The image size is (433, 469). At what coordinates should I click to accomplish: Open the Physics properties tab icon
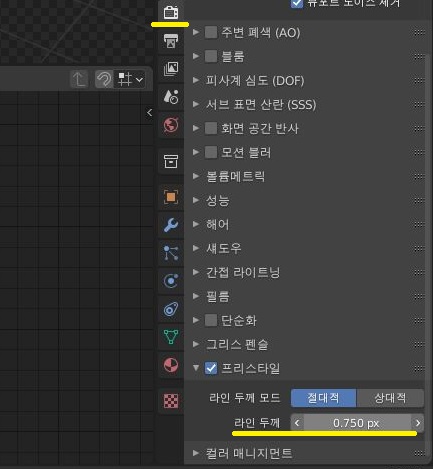[x=171, y=281]
